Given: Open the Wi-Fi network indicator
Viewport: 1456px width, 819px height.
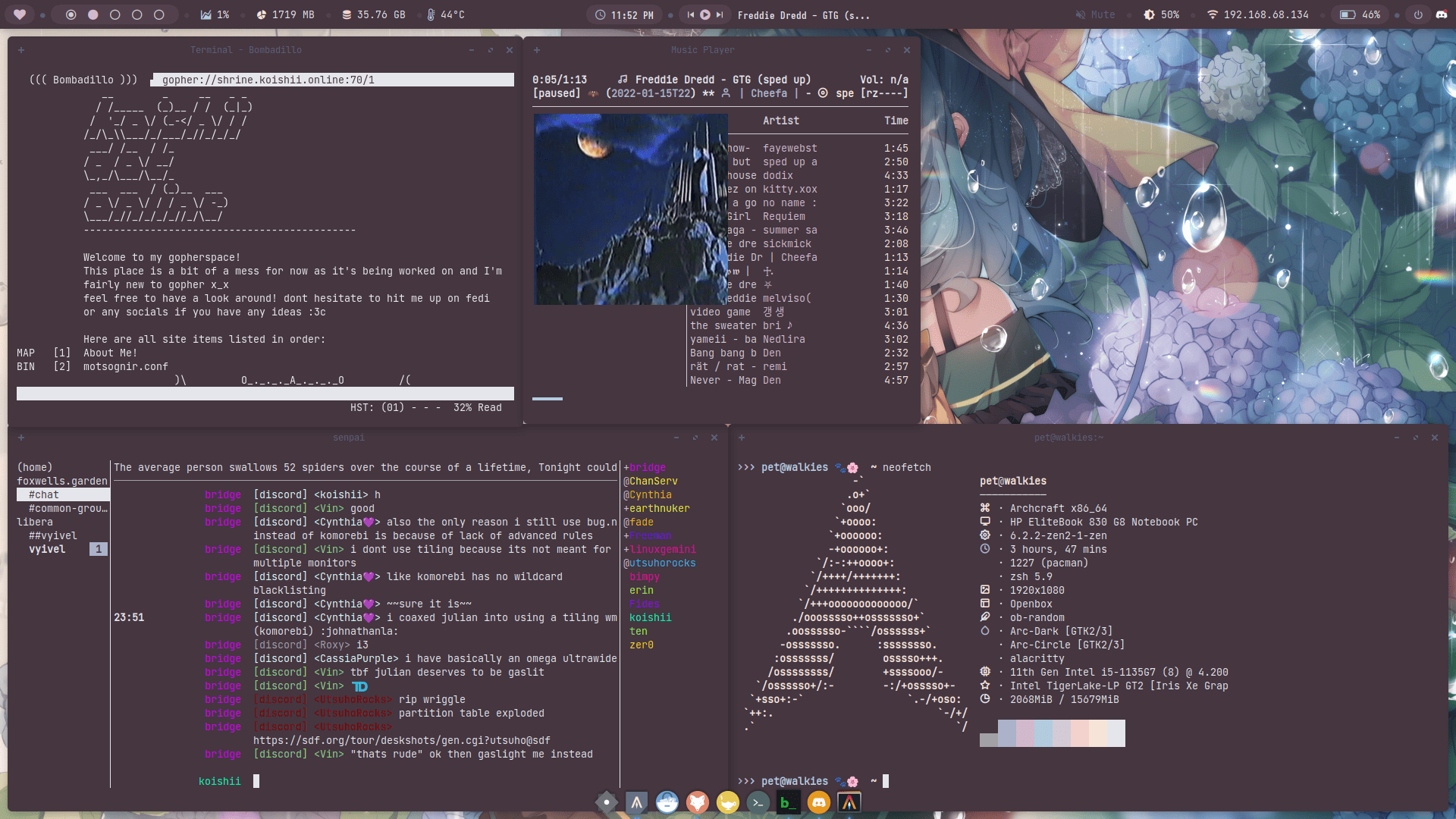Looking at the screenshot, I should click(1212, 14).
